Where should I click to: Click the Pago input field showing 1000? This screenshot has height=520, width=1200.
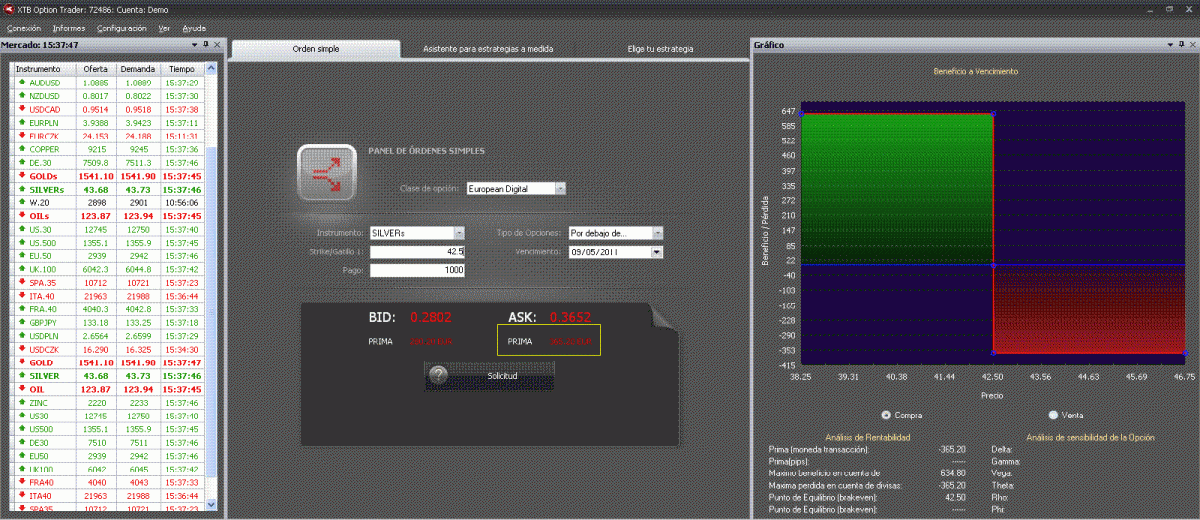click(418, 271)
